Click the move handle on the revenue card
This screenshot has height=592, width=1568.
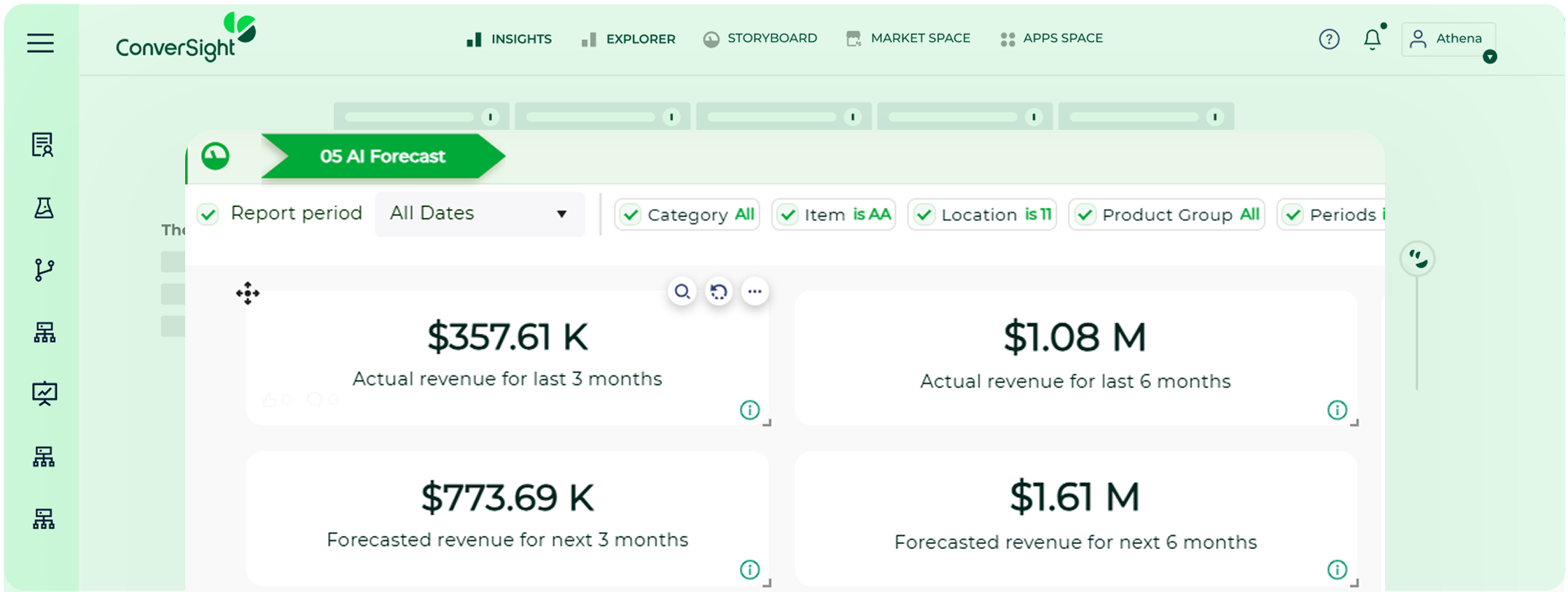click(248, 293)
